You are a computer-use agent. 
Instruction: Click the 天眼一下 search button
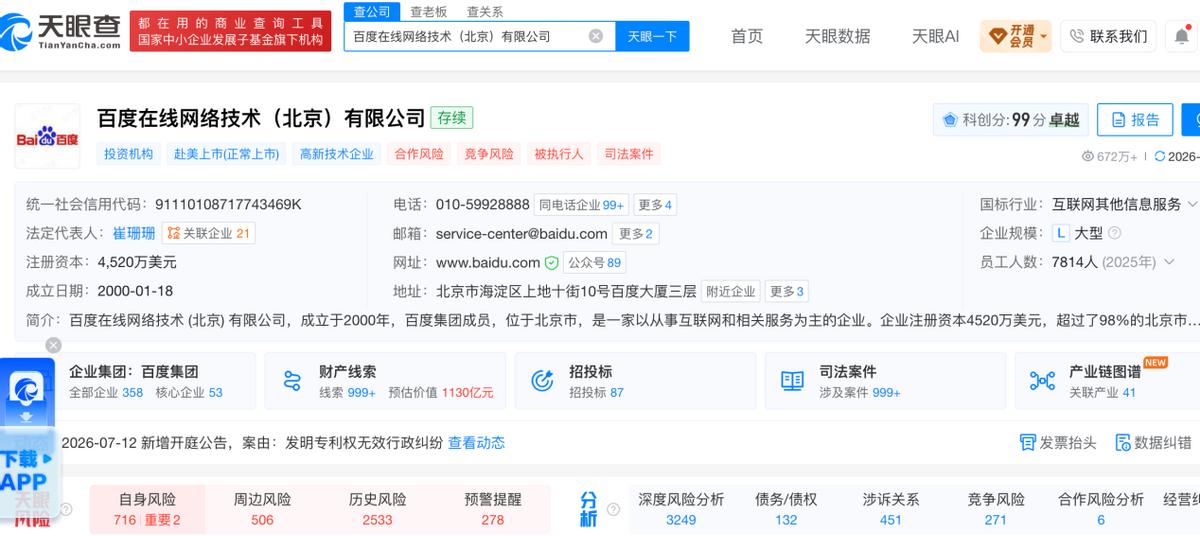click(652, 36)
